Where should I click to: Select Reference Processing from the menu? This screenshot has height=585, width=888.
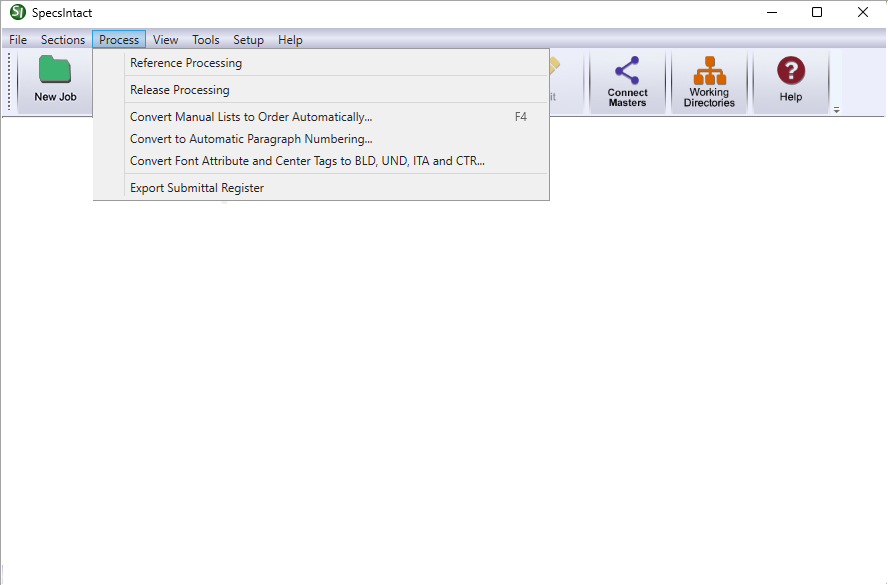pos(186,63)
